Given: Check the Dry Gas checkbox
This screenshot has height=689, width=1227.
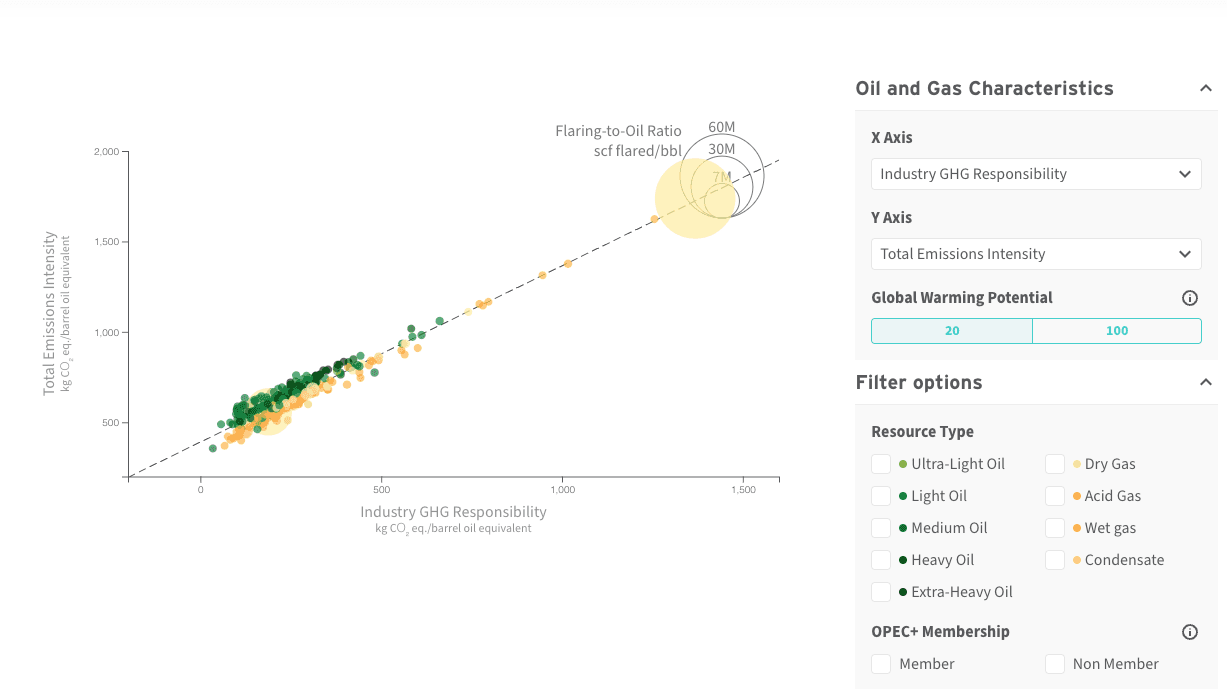Looking at the screenshot, I should click(1055, 464).
